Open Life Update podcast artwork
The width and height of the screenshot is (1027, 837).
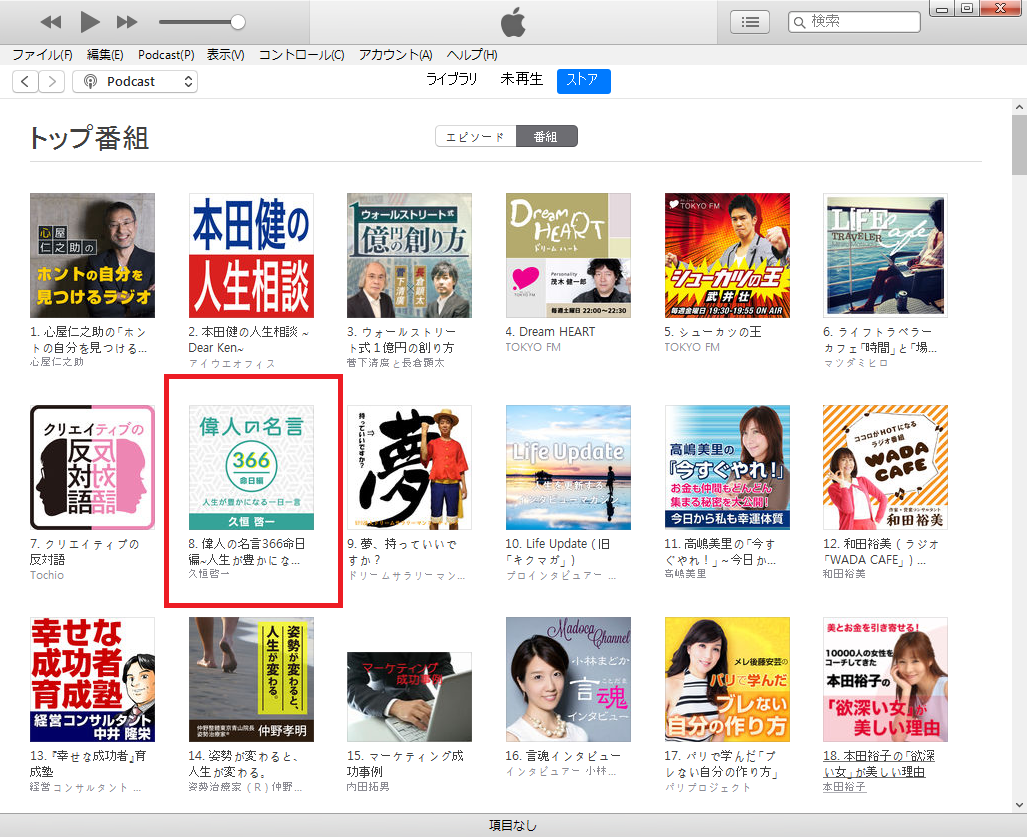569,468
